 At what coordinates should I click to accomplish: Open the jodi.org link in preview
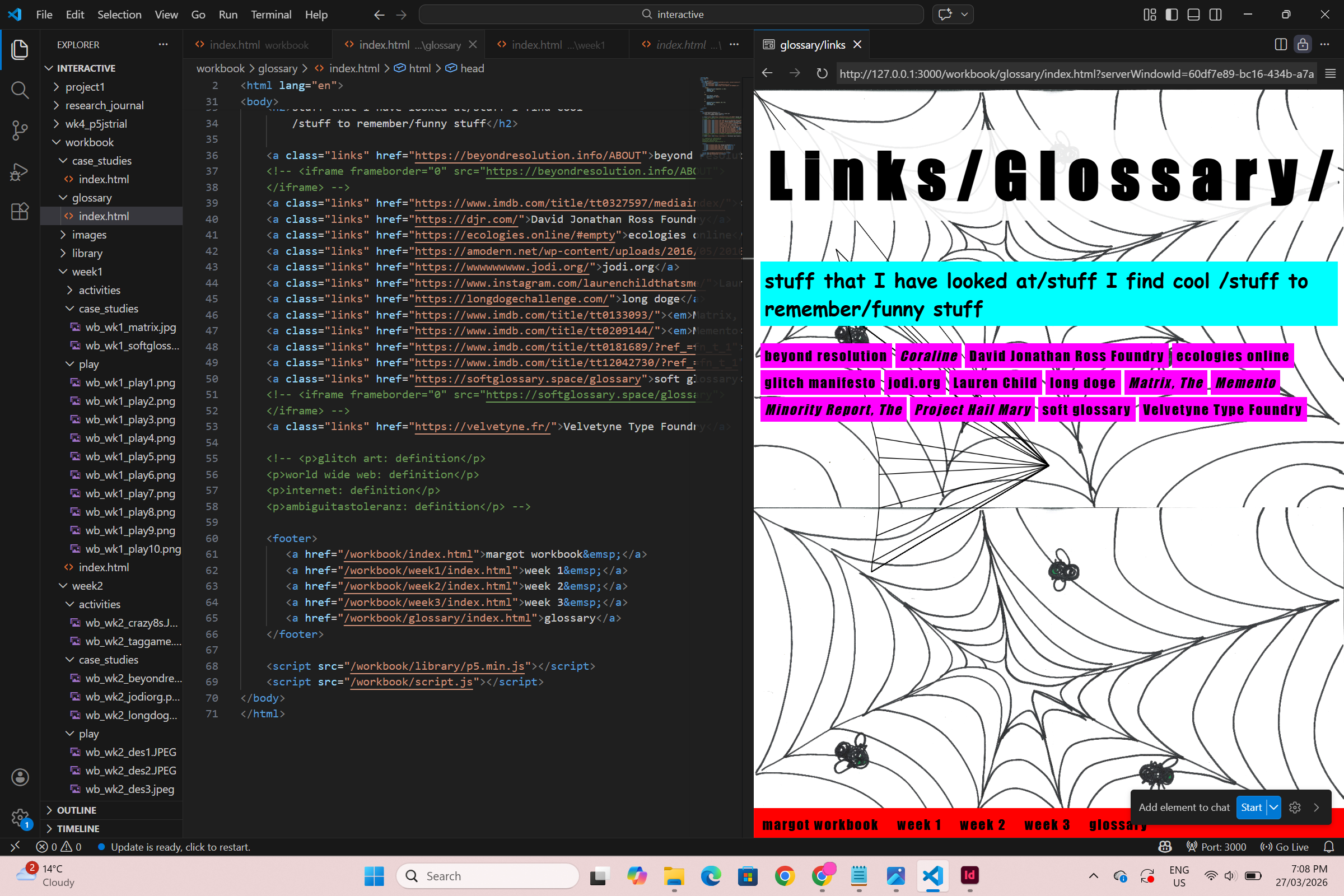tap(914, 383)
